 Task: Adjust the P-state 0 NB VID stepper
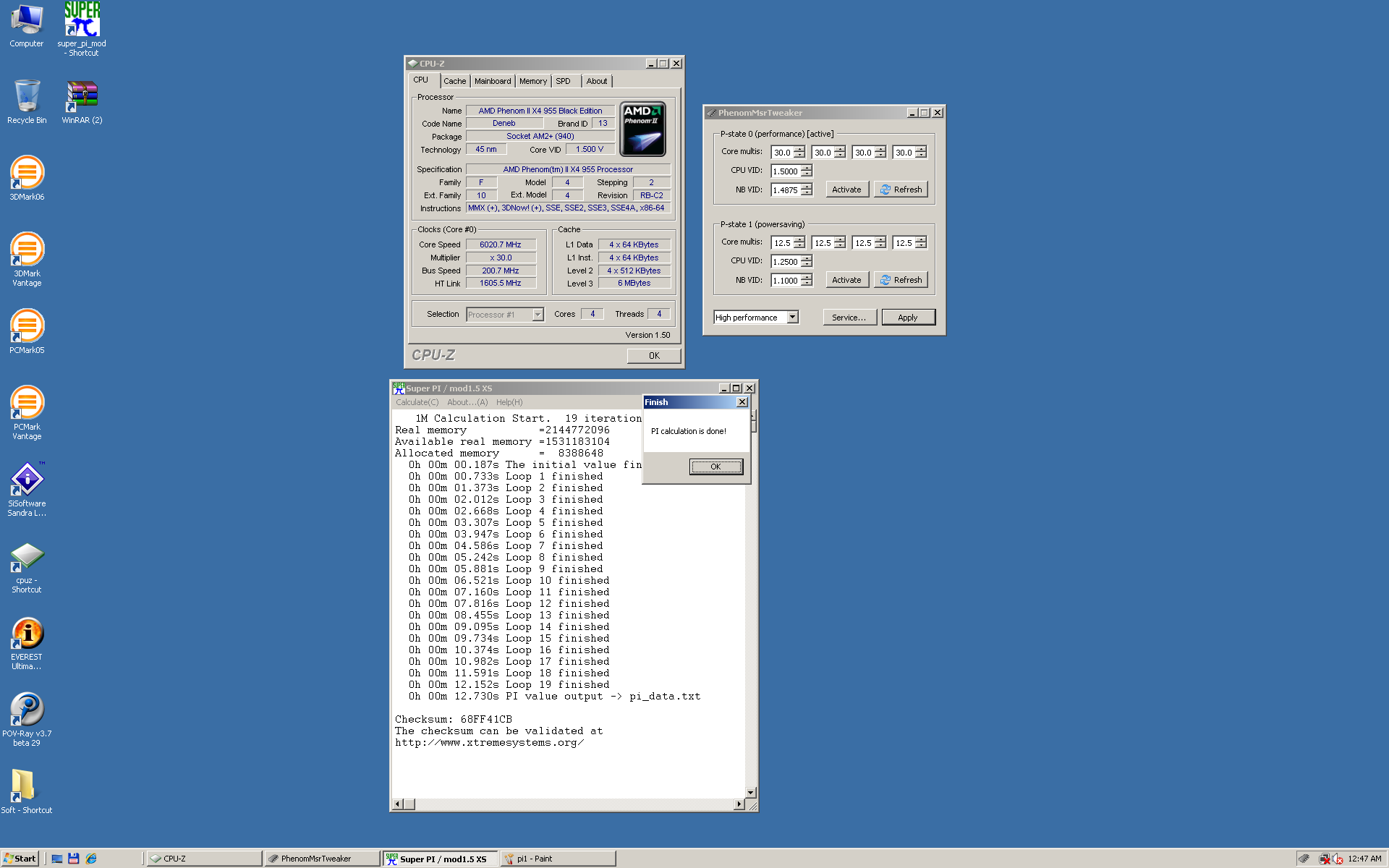coord(807,190)
